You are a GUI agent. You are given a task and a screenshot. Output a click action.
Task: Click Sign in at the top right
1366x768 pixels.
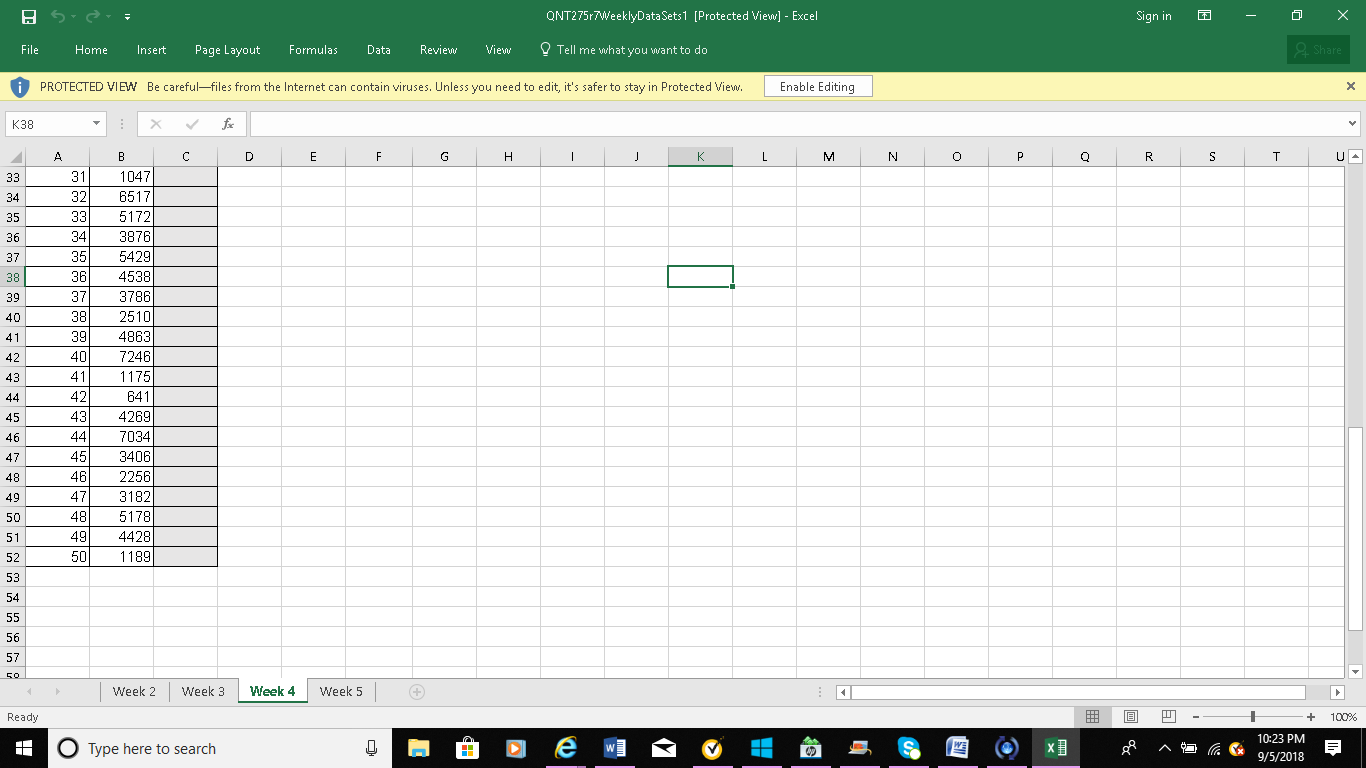(1154, 16)
